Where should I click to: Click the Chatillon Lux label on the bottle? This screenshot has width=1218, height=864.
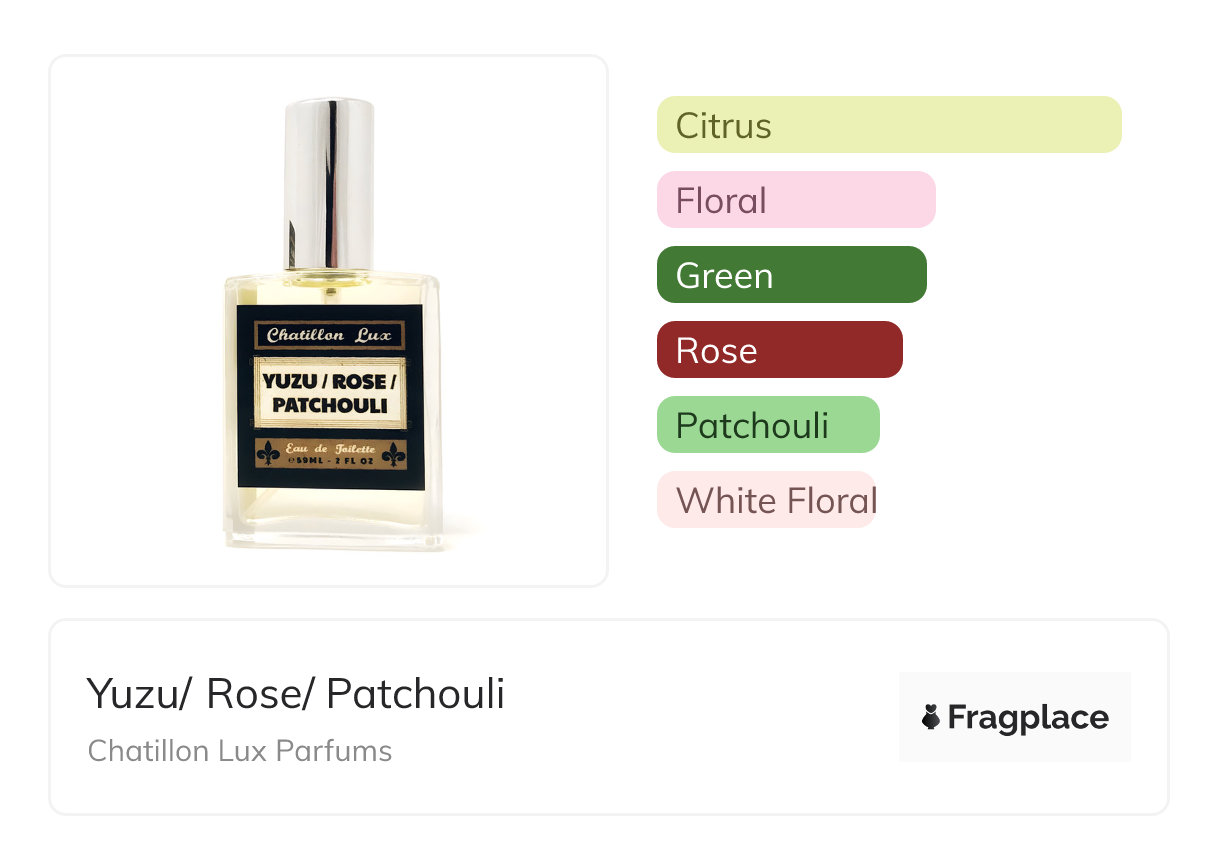click(330, 336)
